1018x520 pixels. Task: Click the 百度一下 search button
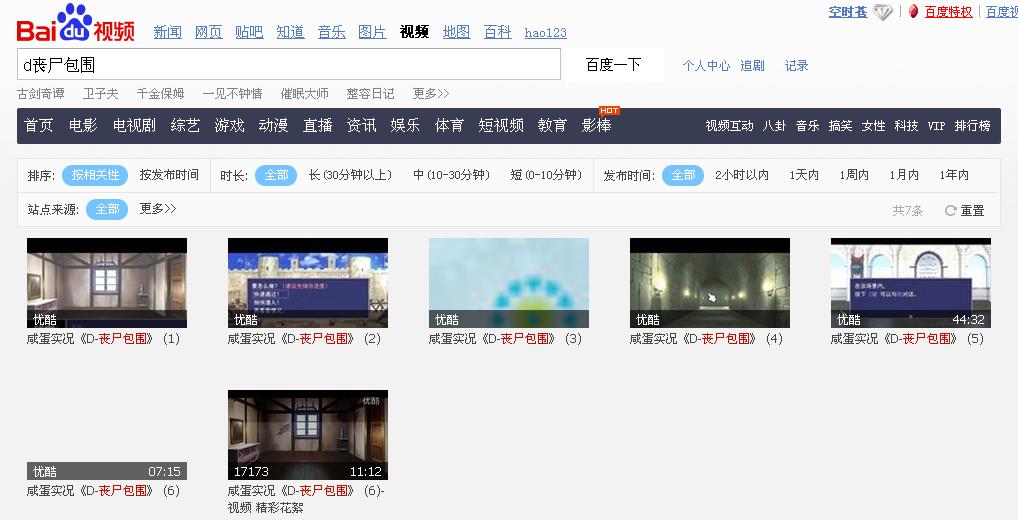[613, 64]
